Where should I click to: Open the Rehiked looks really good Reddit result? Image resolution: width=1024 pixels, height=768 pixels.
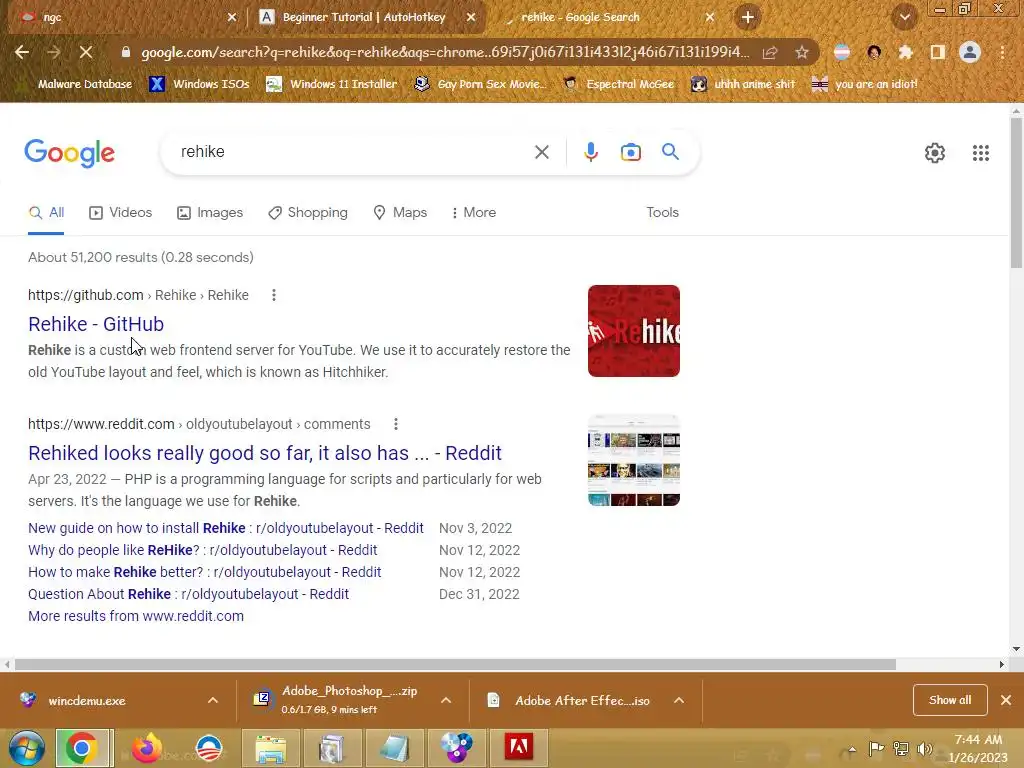coord(265,453)
